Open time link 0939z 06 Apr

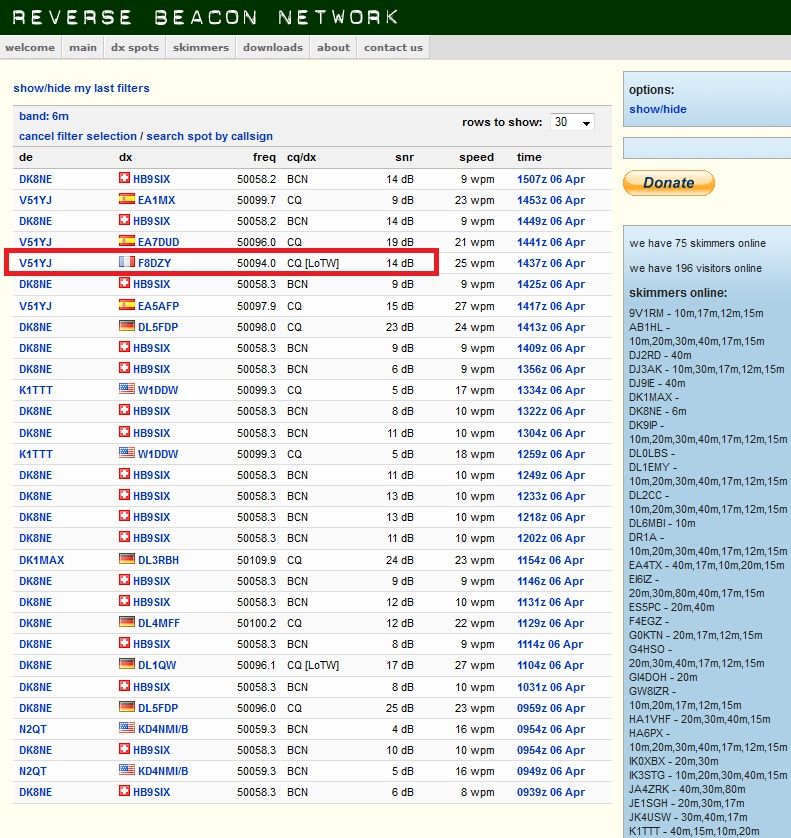551,792
